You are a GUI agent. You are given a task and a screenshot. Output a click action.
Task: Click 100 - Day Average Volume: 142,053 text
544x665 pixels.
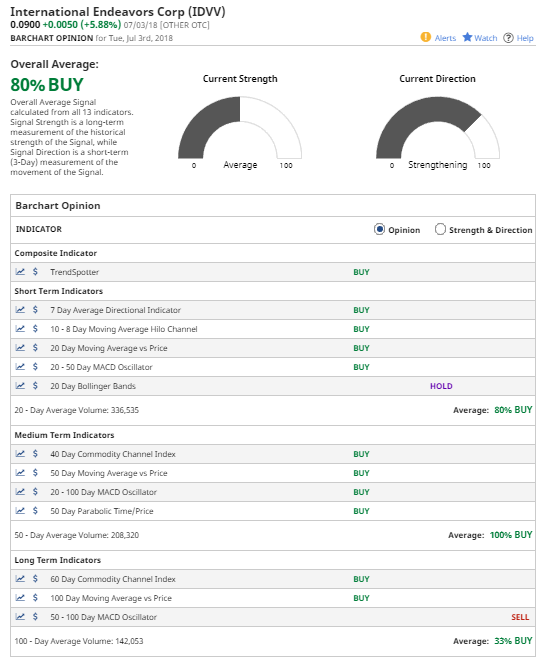(x=79, y=641)
